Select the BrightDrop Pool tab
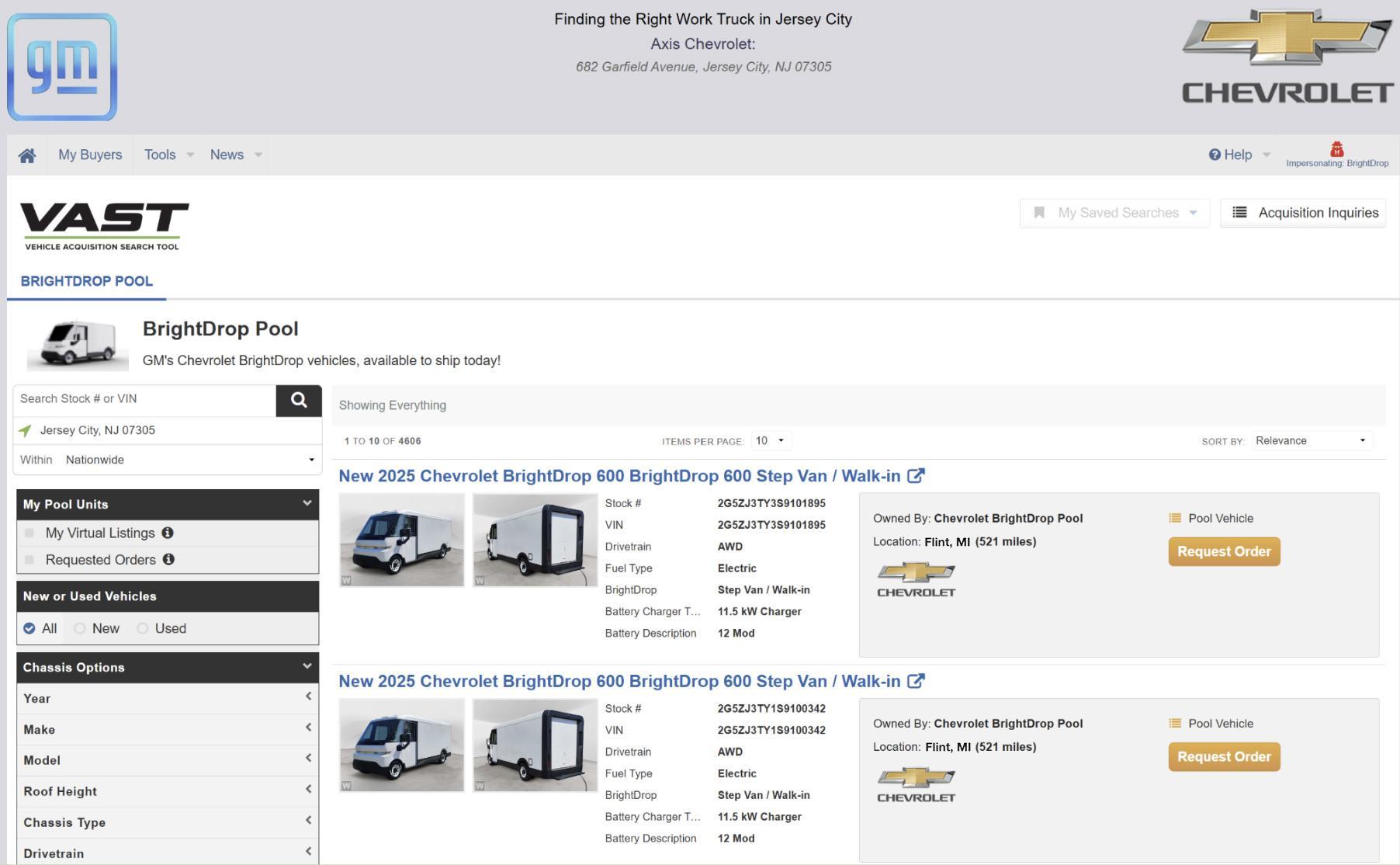The width and height of the screenshot is (1400, 865). pos(87,281)
